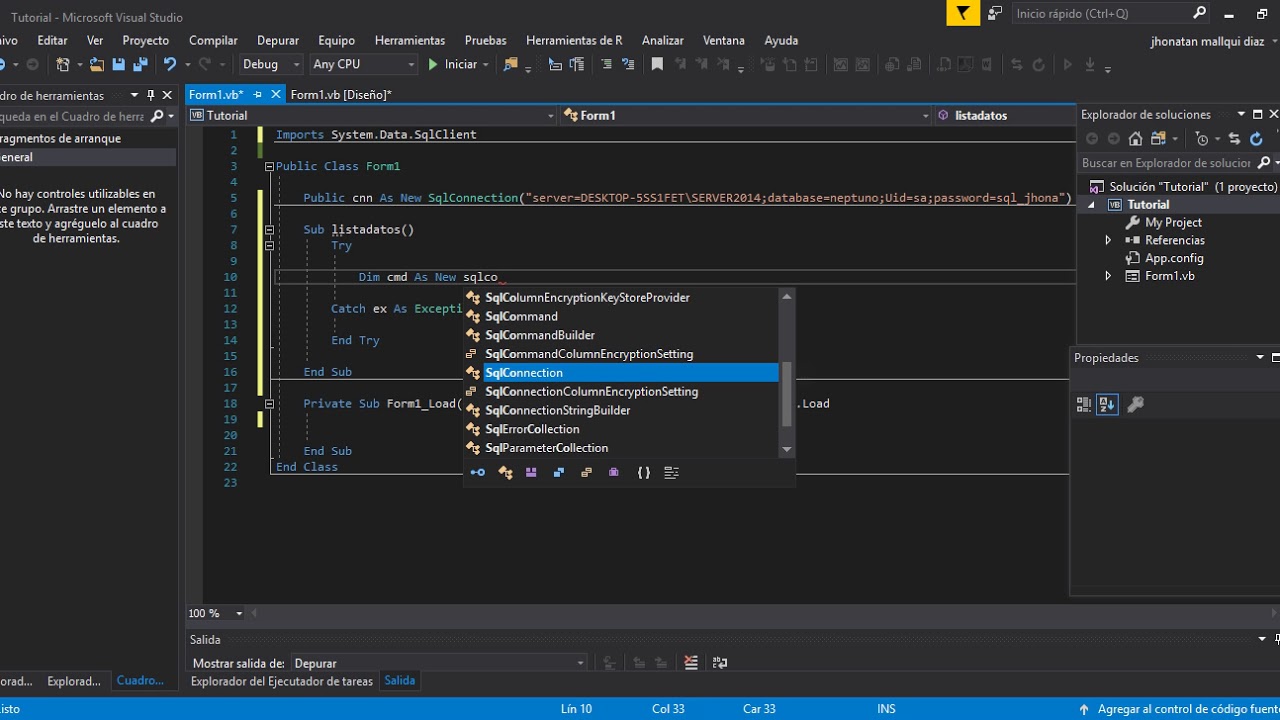Switch to the Form1.vb [Diseño]* tab
This screenshot has width=1280, height=720.
click(x=341, y=95)
